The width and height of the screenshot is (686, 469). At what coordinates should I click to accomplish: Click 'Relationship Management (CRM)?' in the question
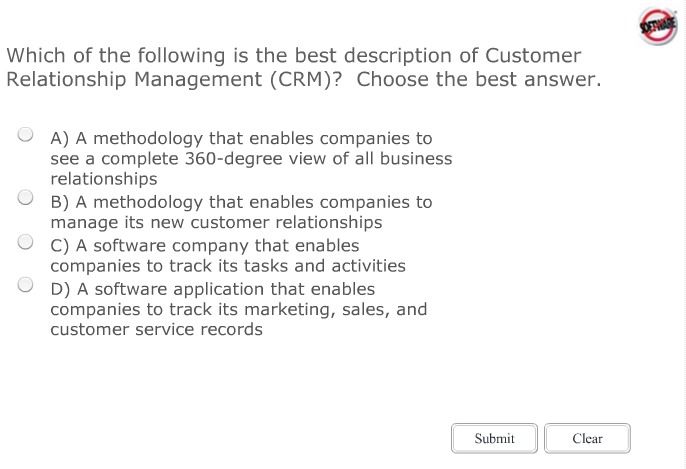[x=174, y=79]
